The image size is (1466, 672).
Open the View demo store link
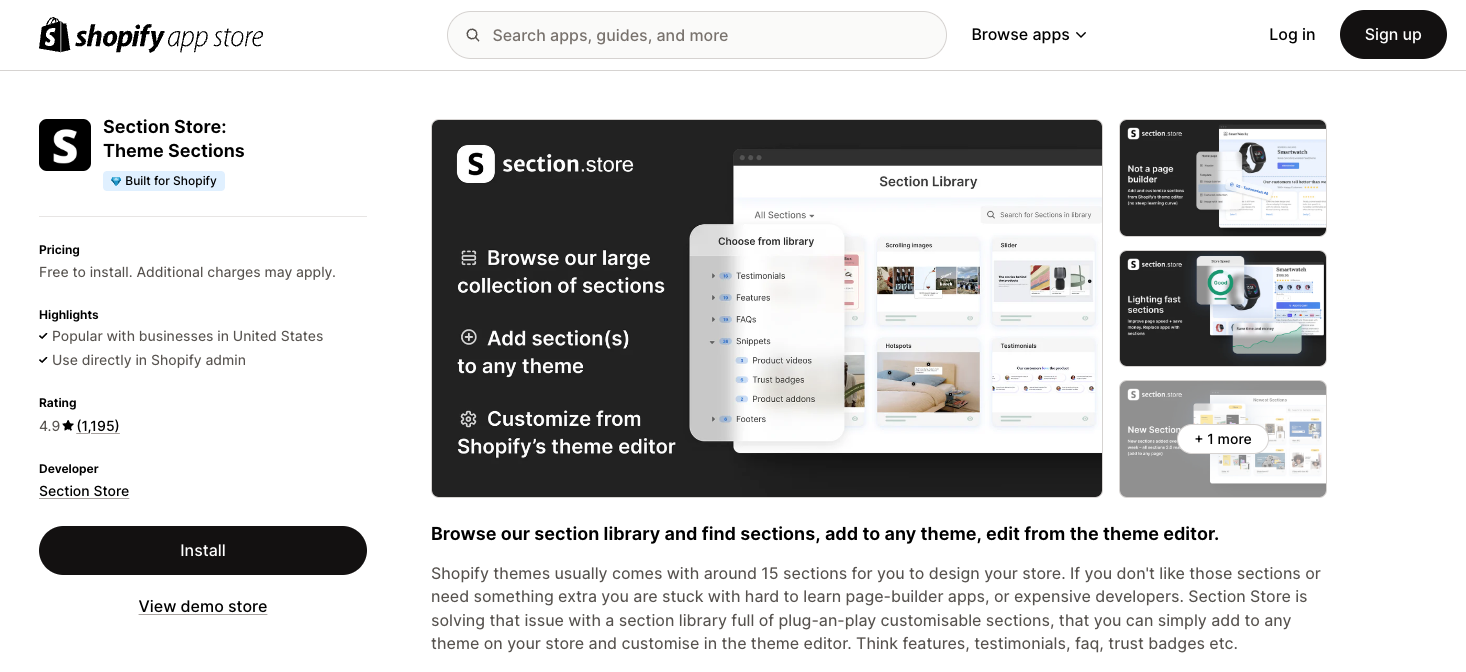coord(203,606)
